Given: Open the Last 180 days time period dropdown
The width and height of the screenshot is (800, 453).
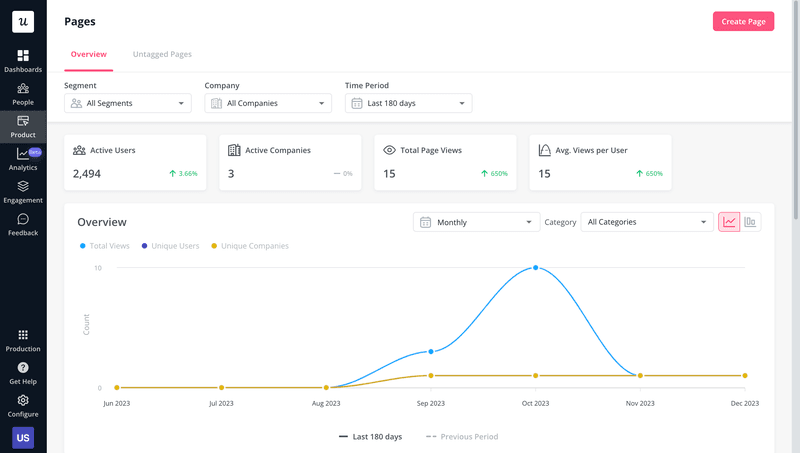Looking at the screenshot, I should coord(408,103).
